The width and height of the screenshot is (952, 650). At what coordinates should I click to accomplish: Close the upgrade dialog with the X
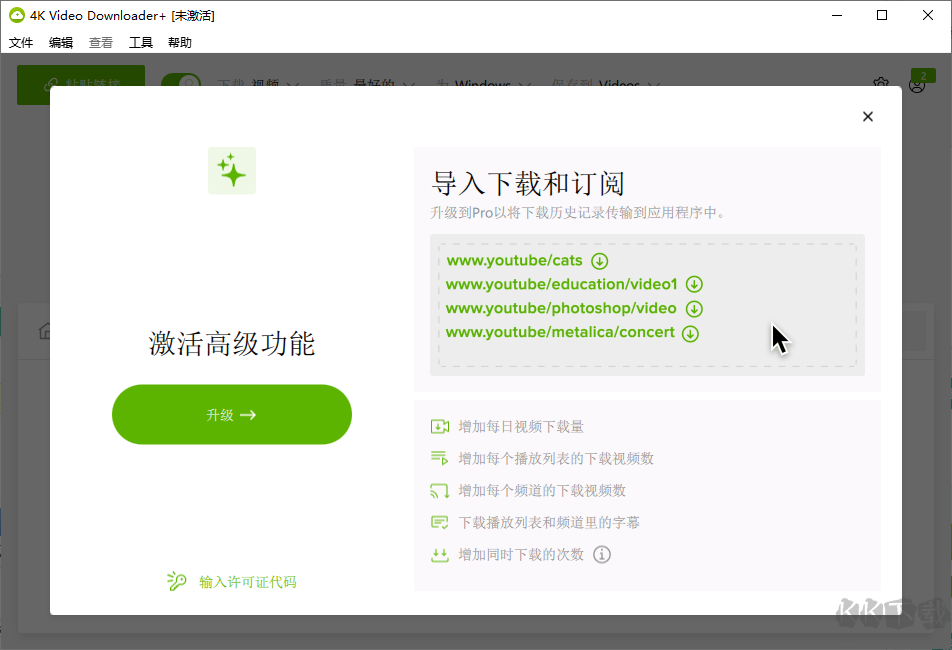(x=868, y=117)
